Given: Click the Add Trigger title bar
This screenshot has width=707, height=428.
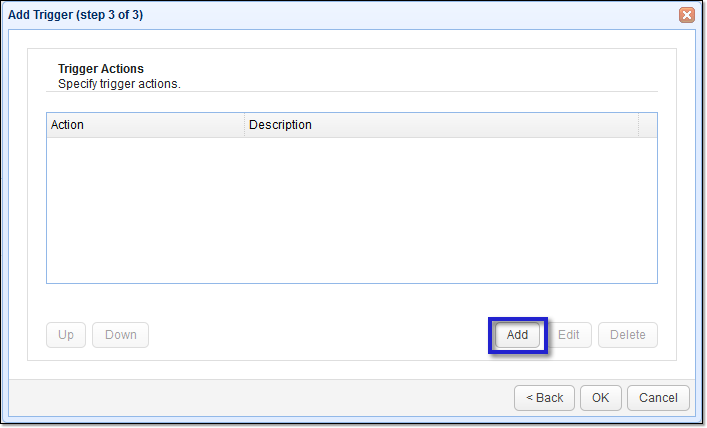Looking at the screenshot, I should (350, 15).
